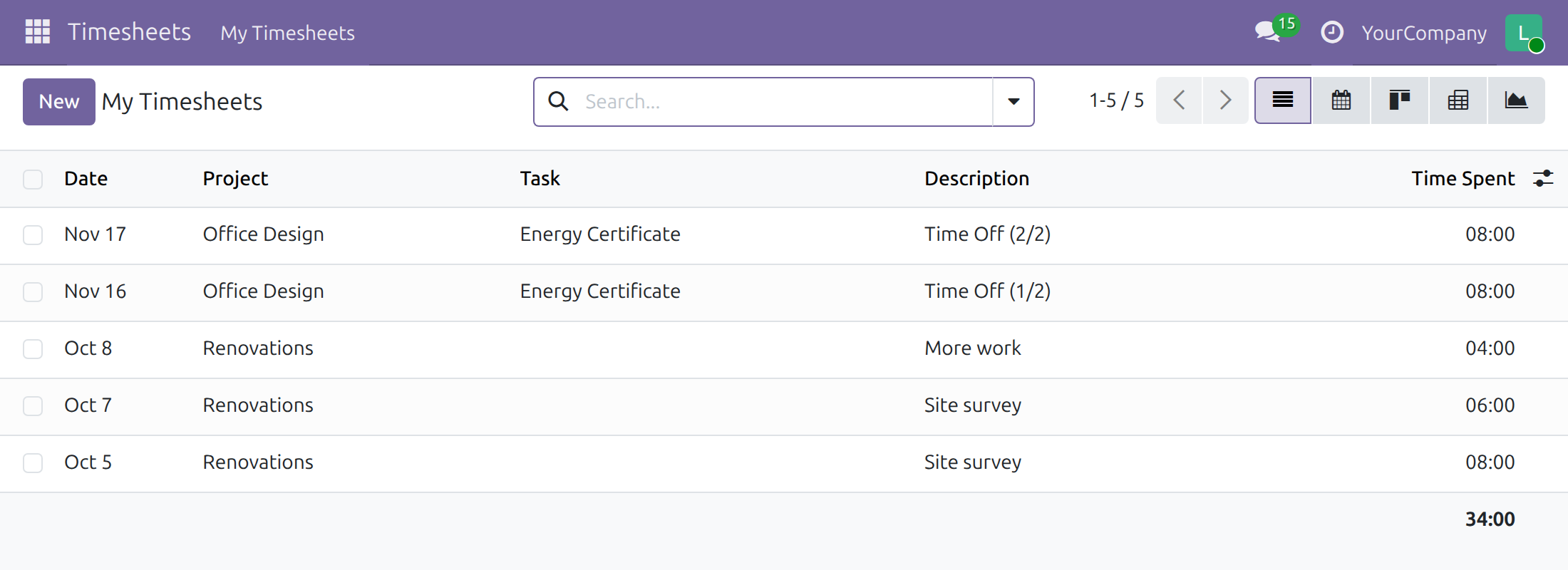Switch to kanban view
1568x570 pixels.
[x=1400, y=100]
